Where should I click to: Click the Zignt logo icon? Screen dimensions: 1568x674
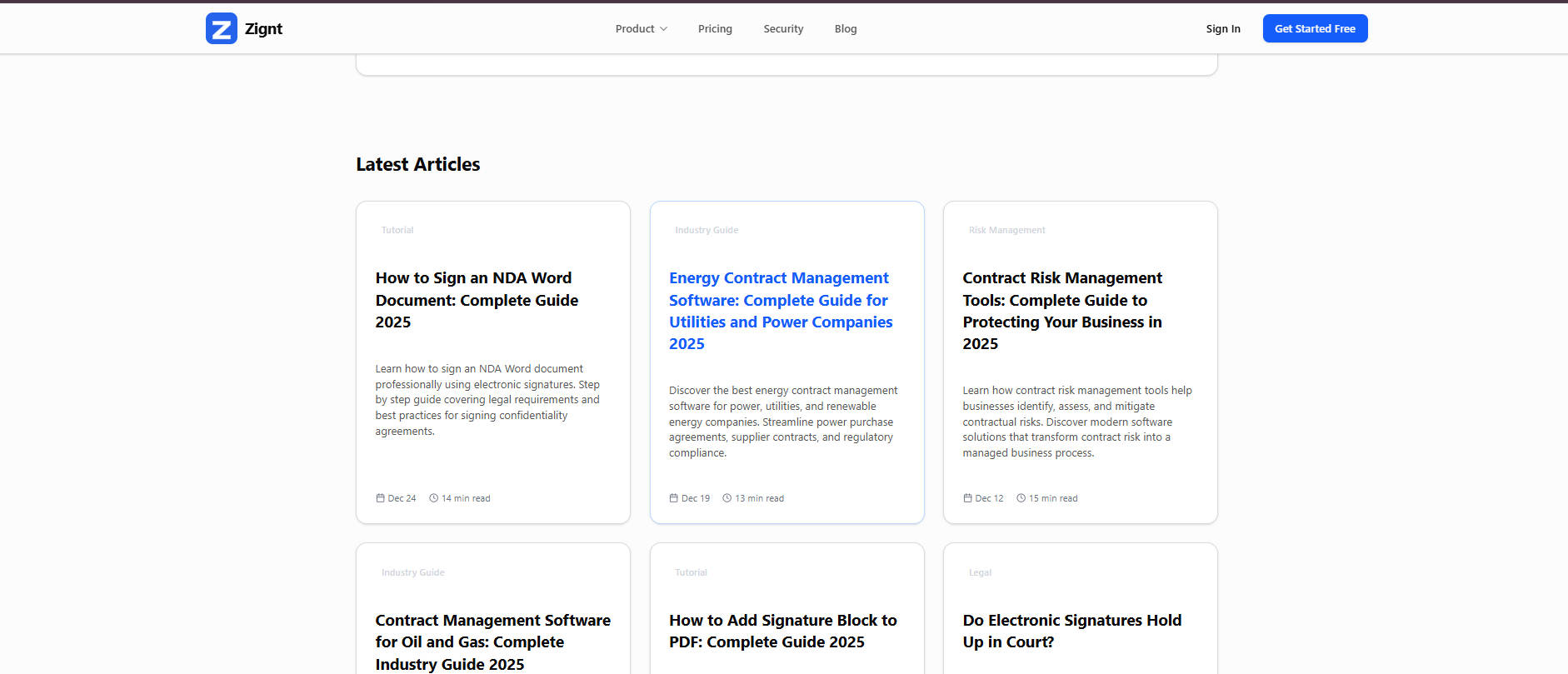[222, 28]
